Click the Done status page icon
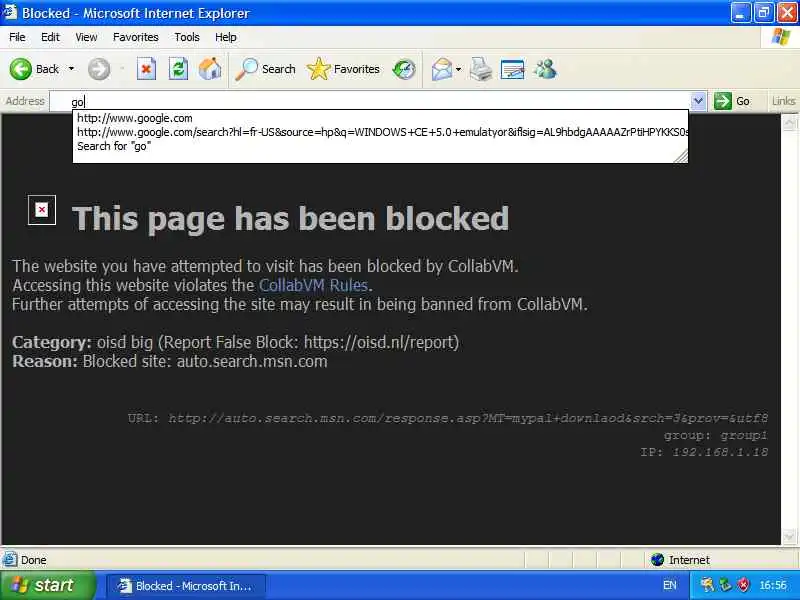Viewport: 800px width, 600px height. [10, 560]
